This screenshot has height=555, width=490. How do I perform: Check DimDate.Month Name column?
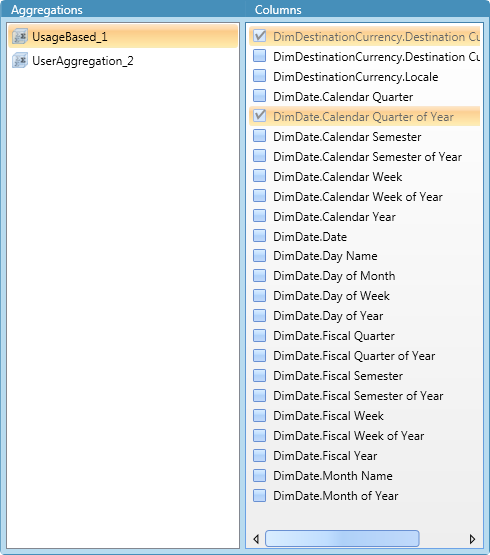[260, 475]
